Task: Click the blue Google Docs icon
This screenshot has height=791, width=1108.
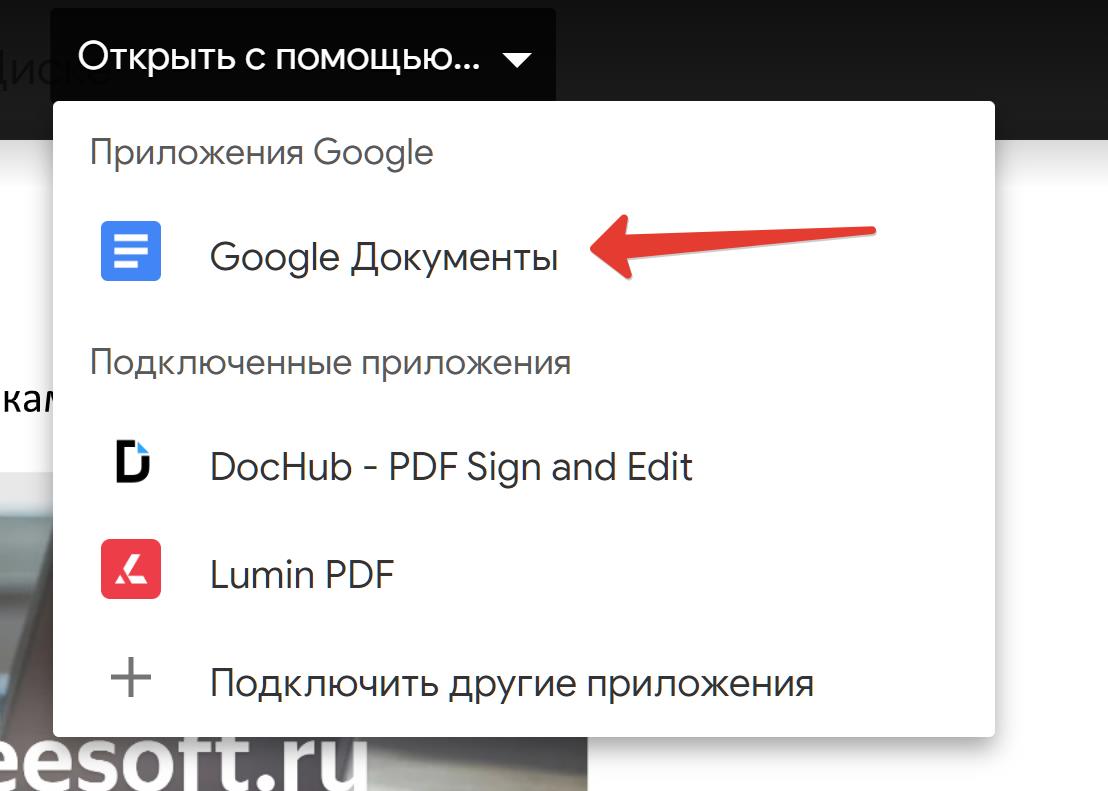Action: coord(130,251)
